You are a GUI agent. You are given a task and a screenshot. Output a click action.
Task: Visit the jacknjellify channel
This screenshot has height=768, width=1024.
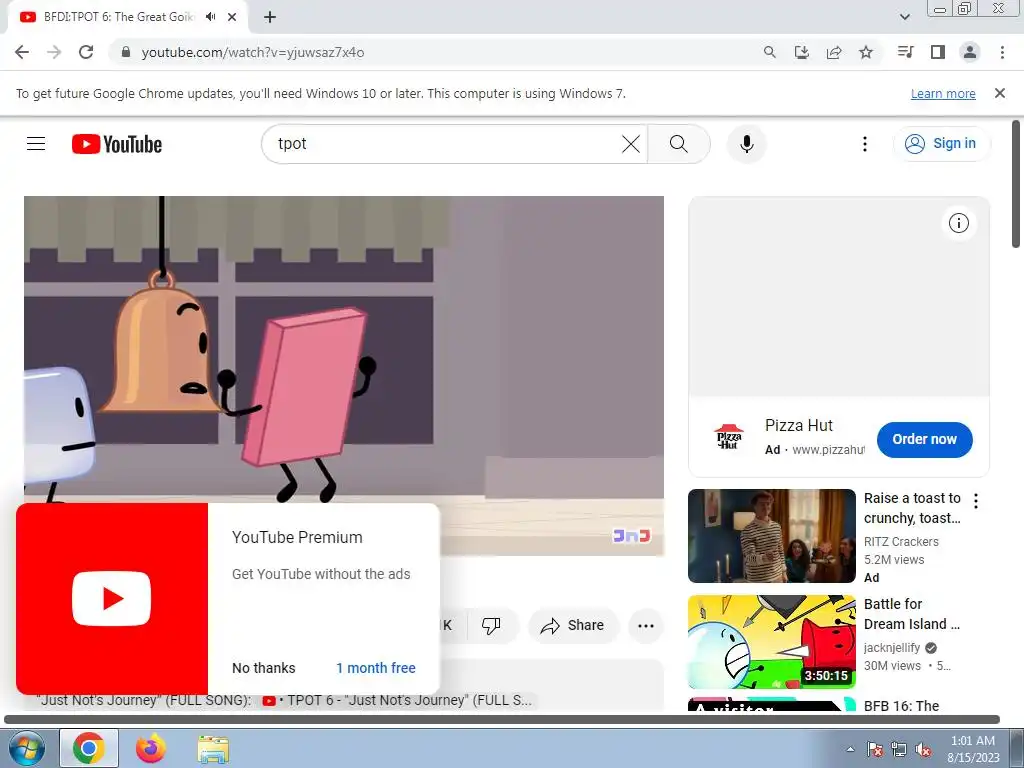pos(891,648)
